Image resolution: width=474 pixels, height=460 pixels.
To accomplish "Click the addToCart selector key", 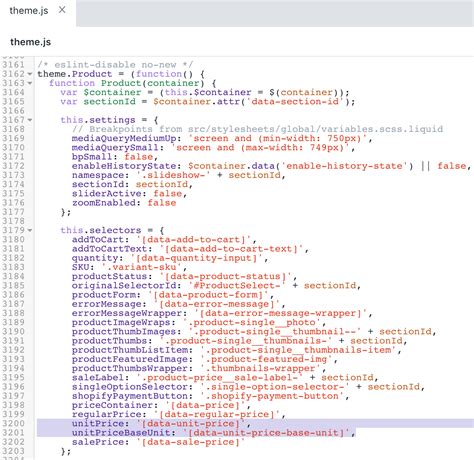I will pos(100,240).
